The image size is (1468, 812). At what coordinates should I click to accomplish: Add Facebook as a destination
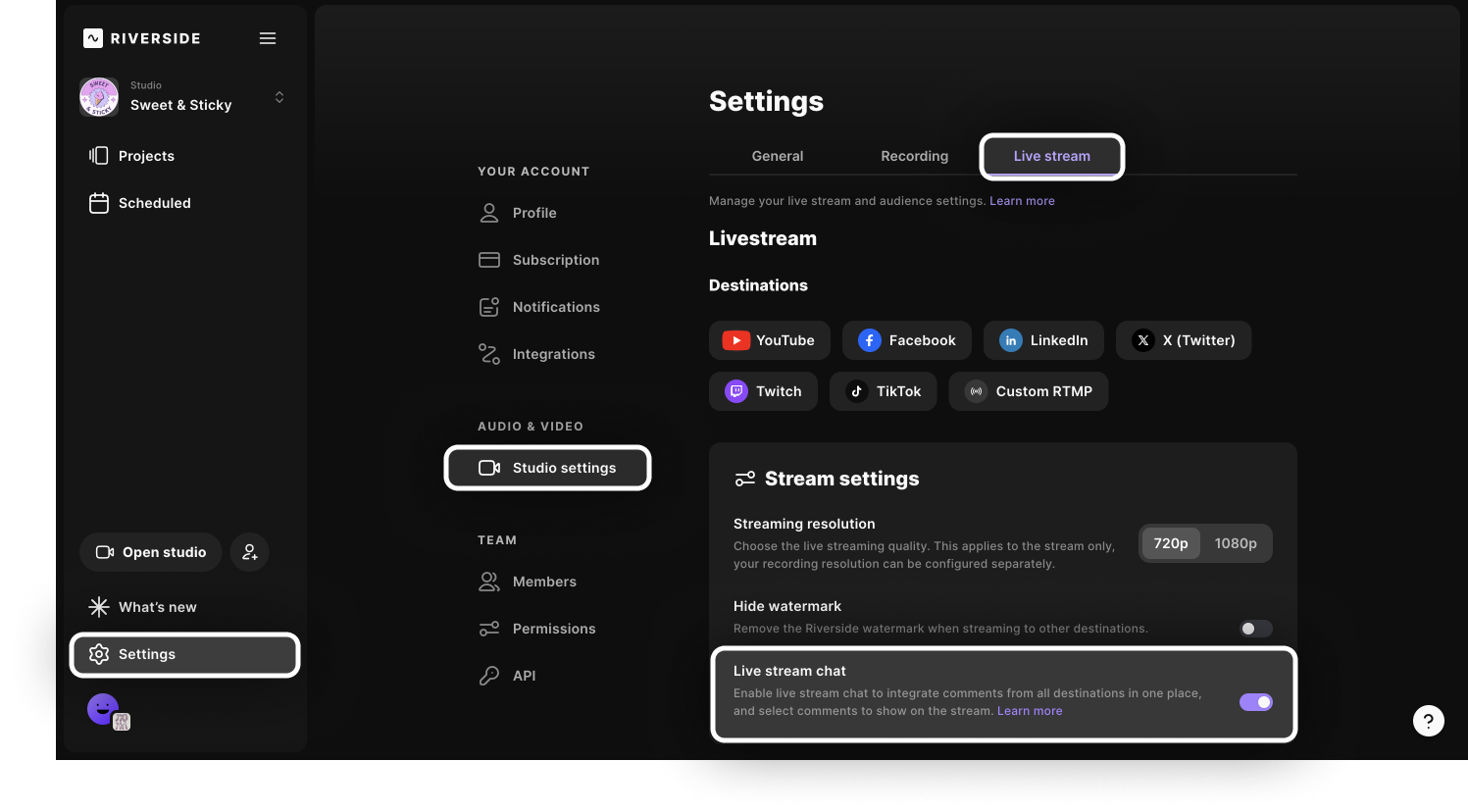pyautogui.click(x=907, y=340)
